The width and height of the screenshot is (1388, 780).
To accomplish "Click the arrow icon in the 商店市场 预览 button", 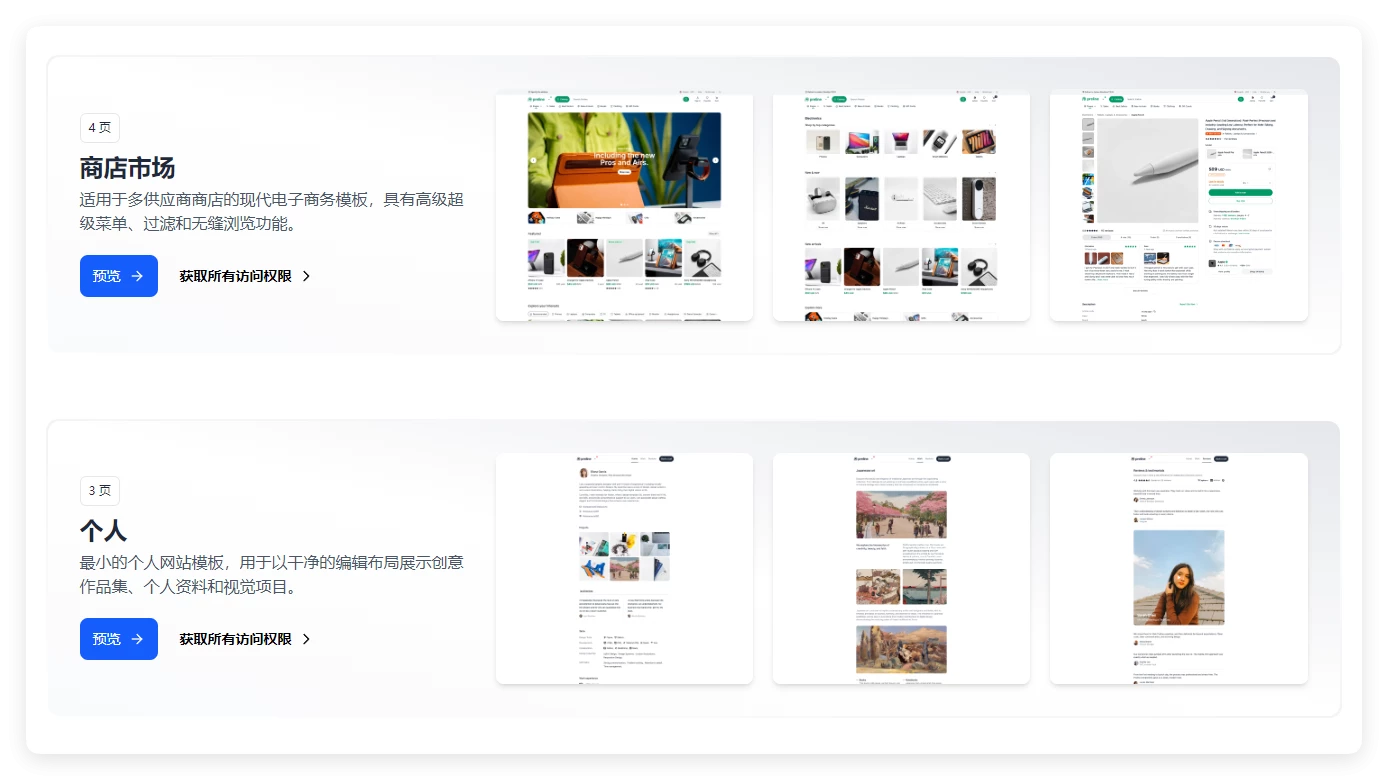I will [x=137, y=276].
